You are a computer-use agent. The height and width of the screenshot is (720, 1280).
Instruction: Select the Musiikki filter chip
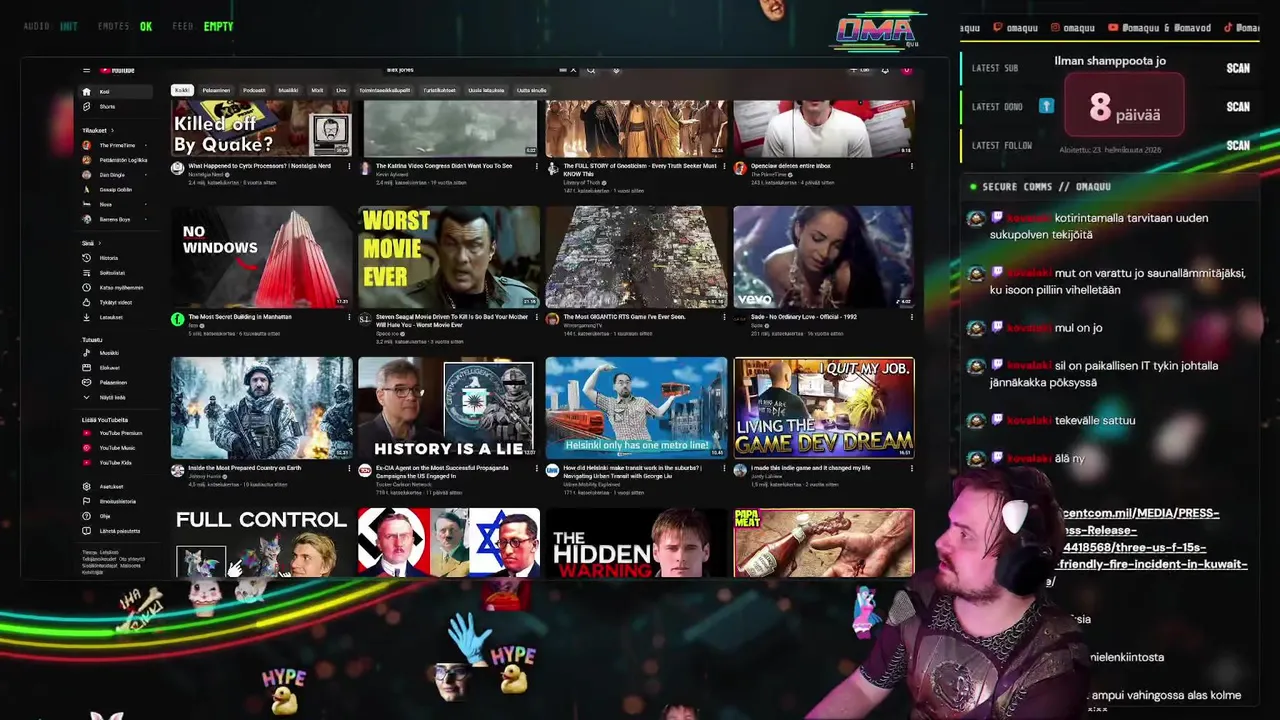288,90
